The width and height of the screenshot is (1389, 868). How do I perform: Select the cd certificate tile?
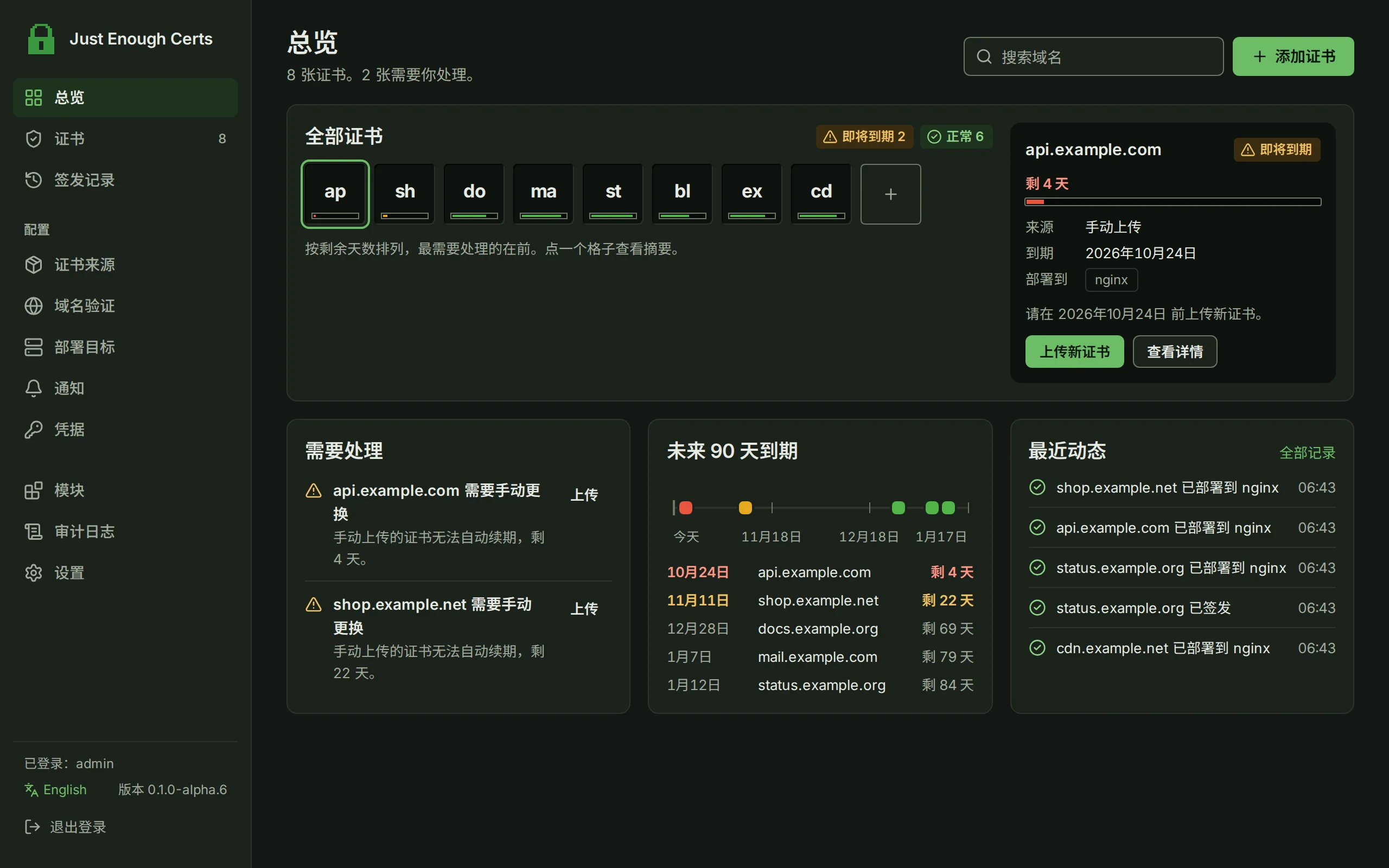pyautogui.click(x=821, y=194)
